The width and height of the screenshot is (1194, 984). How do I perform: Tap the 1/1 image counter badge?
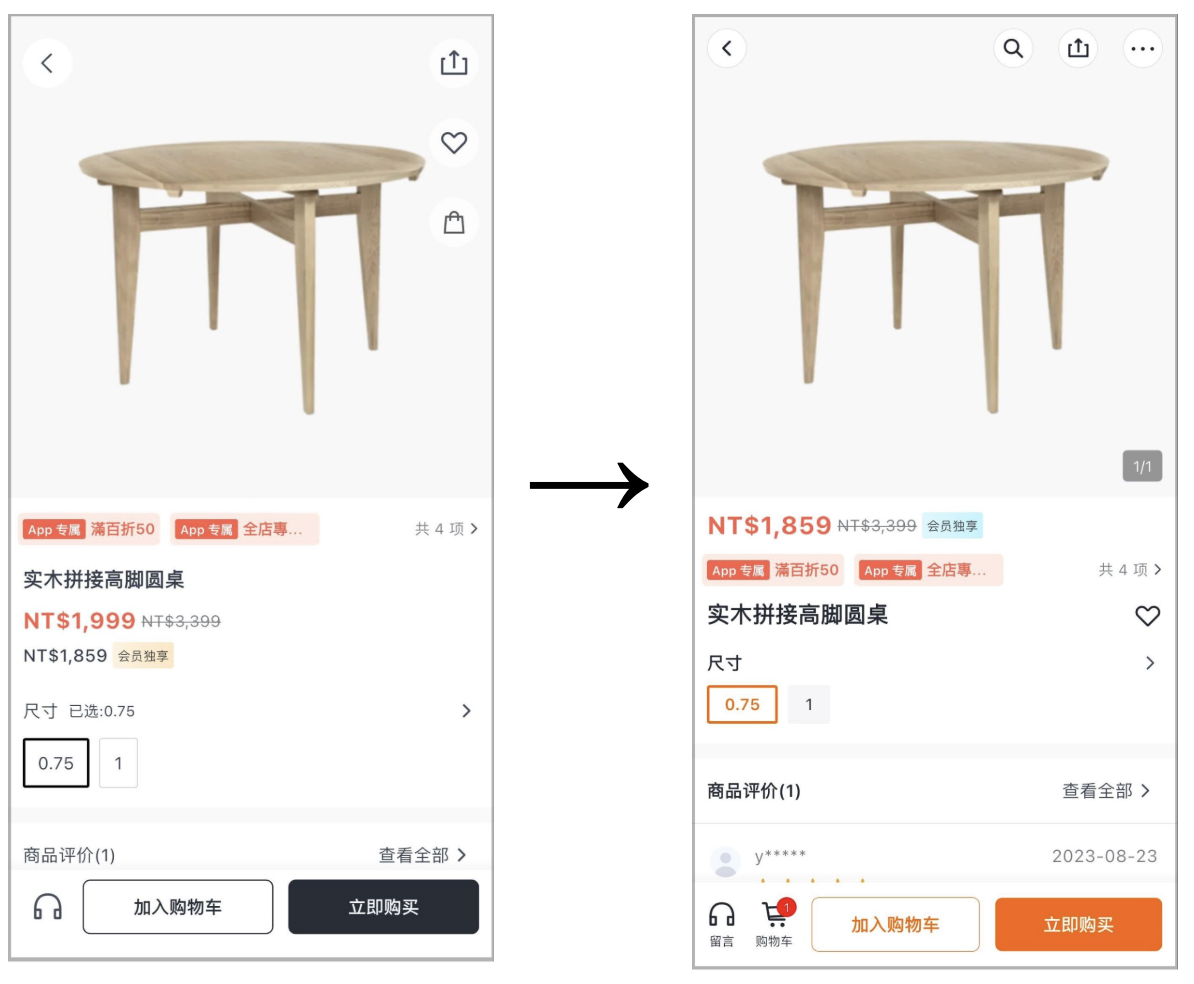(1142, 466)
